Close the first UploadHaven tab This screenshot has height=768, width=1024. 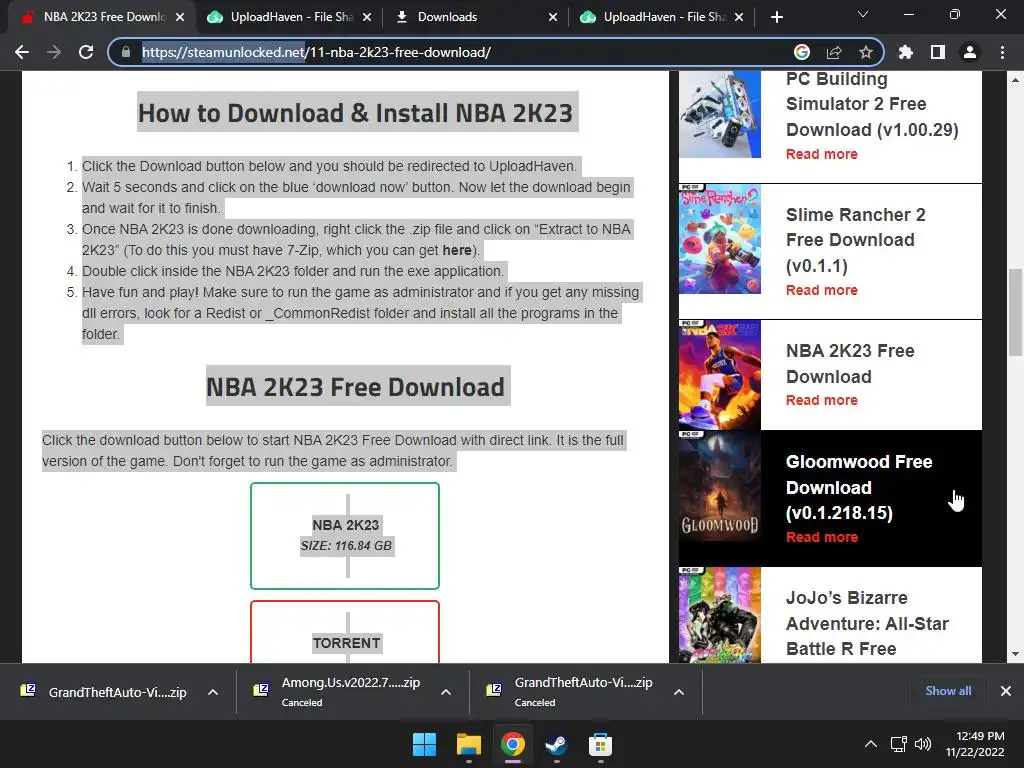pyautogui.click(x=367, y=17)
